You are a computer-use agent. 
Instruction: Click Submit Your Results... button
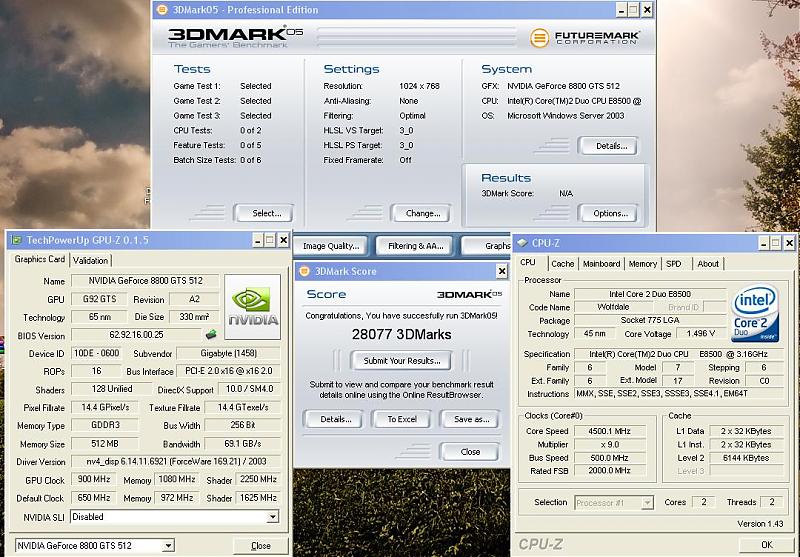401,361
